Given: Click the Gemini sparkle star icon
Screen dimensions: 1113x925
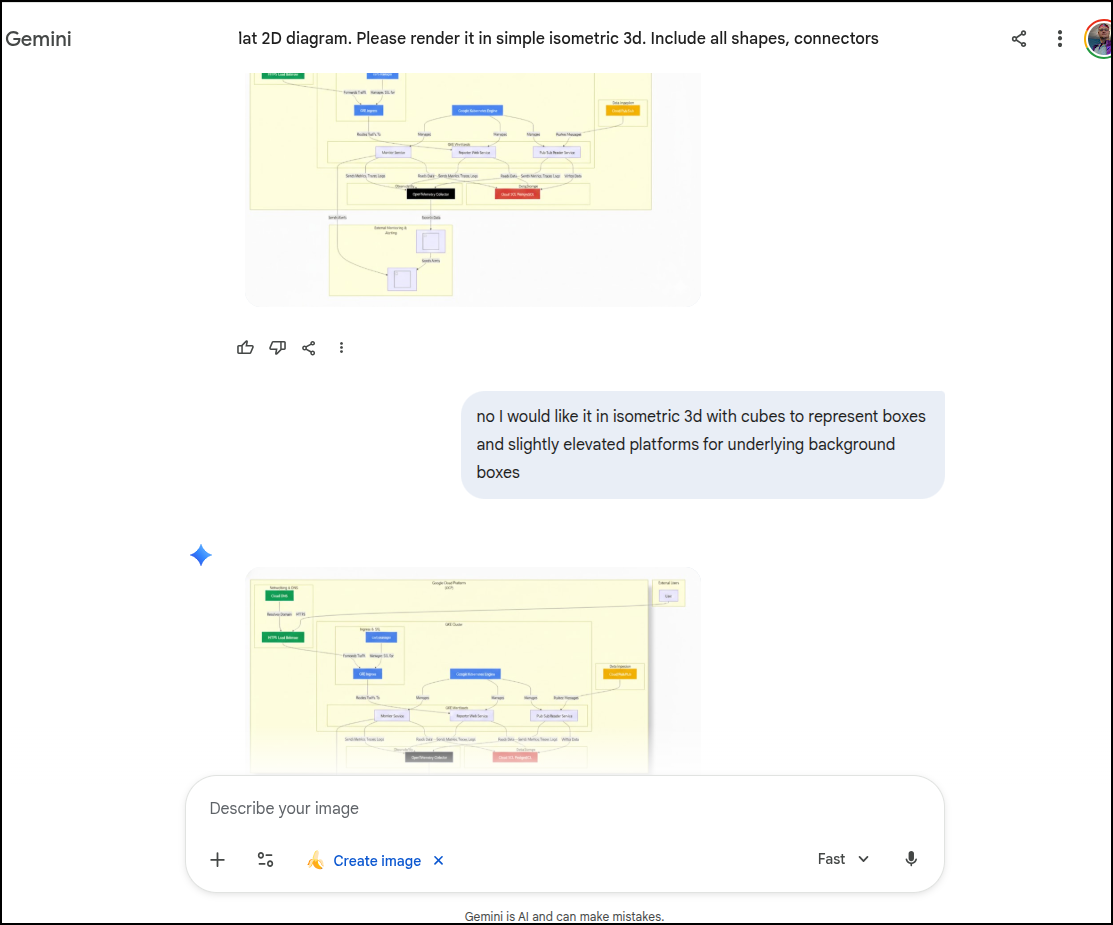Looking at the screenshot, I should tap(201, 556).
